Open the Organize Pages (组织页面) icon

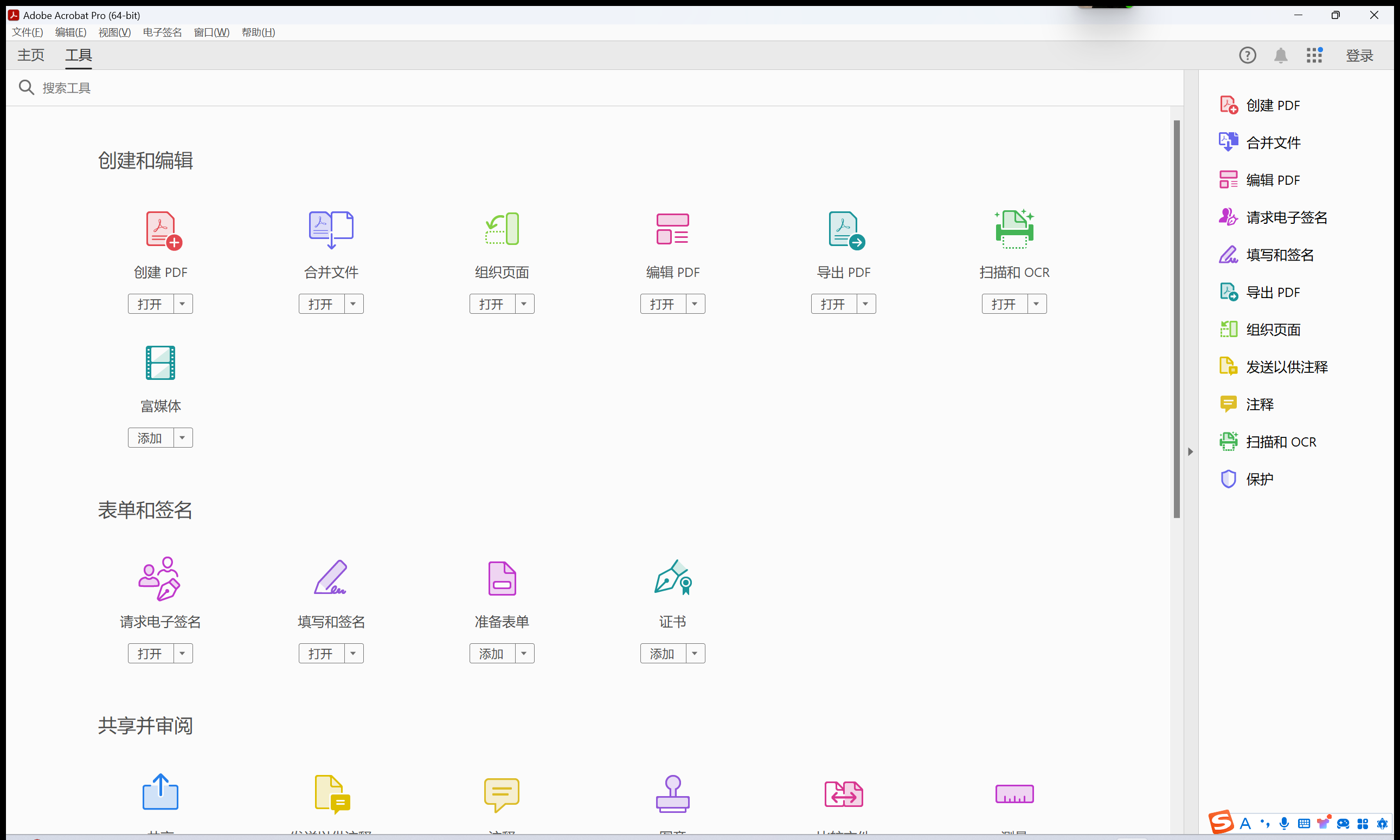pyautogui.click(x=502, y=229)
